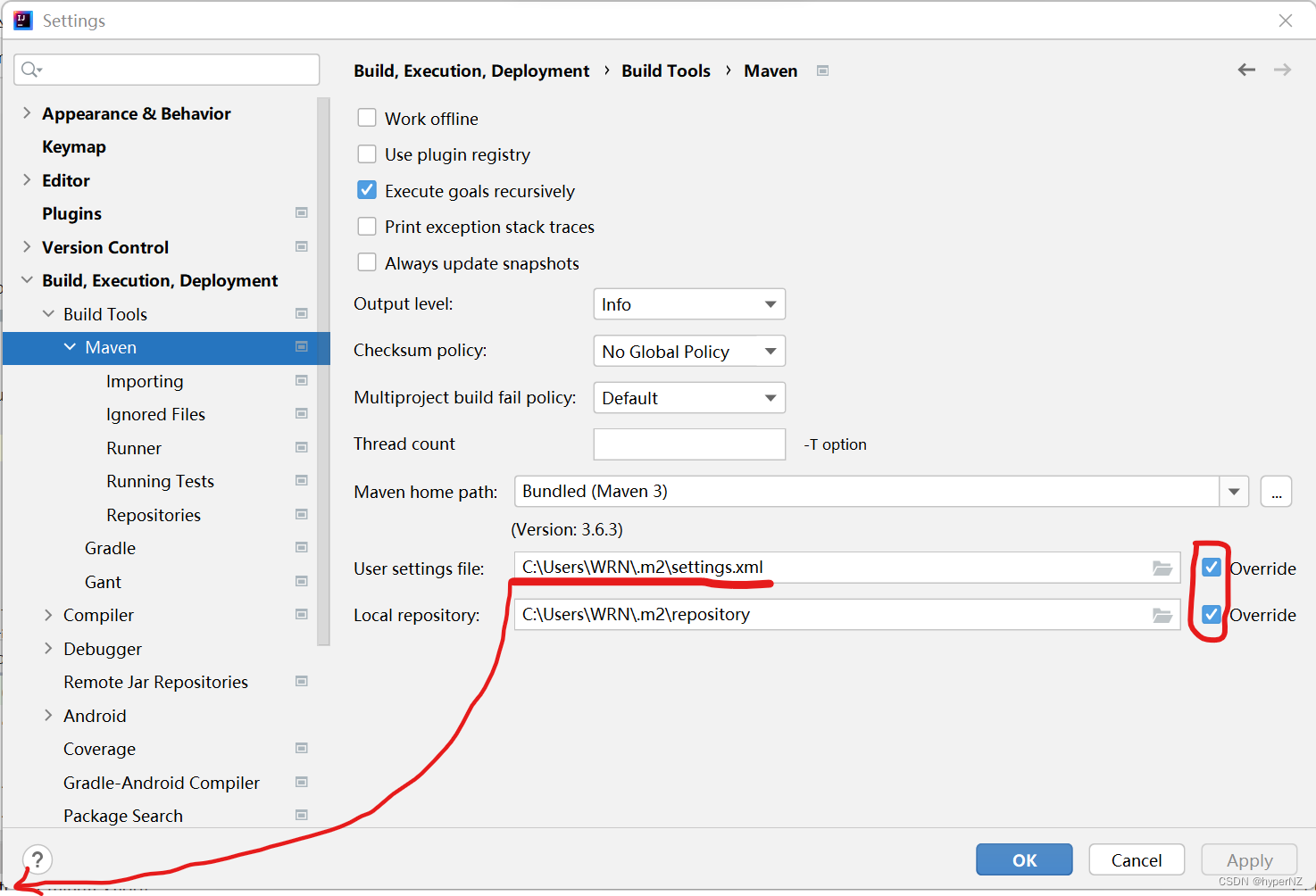Select Plugins in settings tree
This screenshot has width=1316, height=896.
[x=71, y=213]
